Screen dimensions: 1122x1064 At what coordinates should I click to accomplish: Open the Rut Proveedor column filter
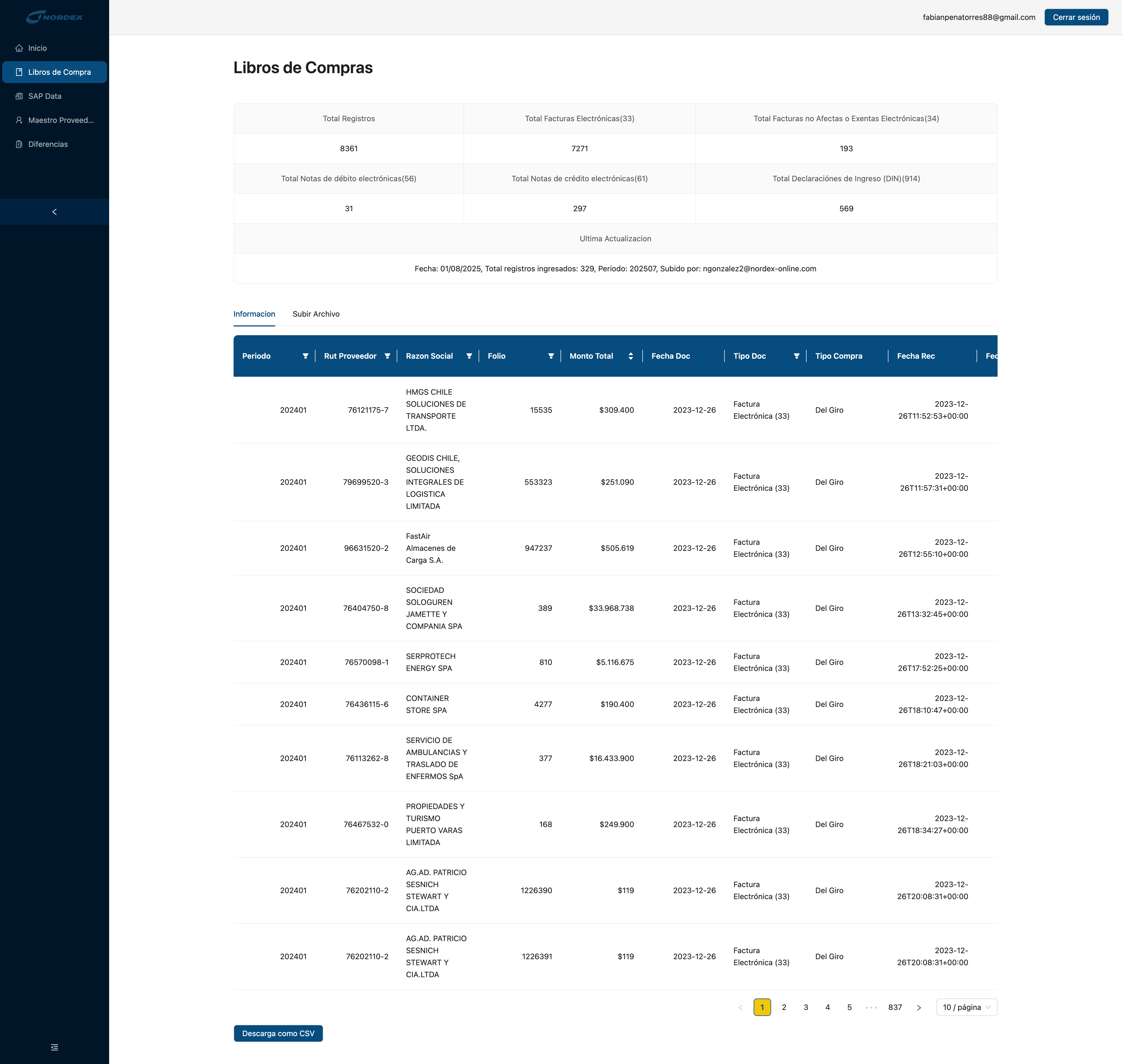coord(387,356)
